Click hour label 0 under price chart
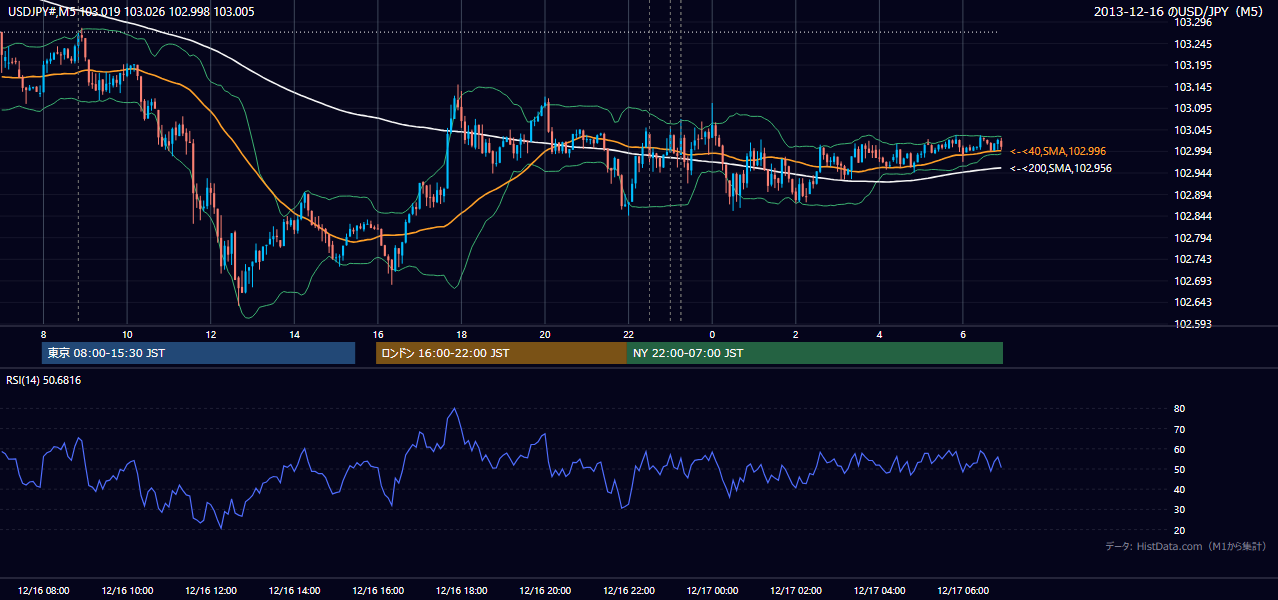Image resolution: width=1278 pixels, height=600 pixels. click(x=712, y=334)
